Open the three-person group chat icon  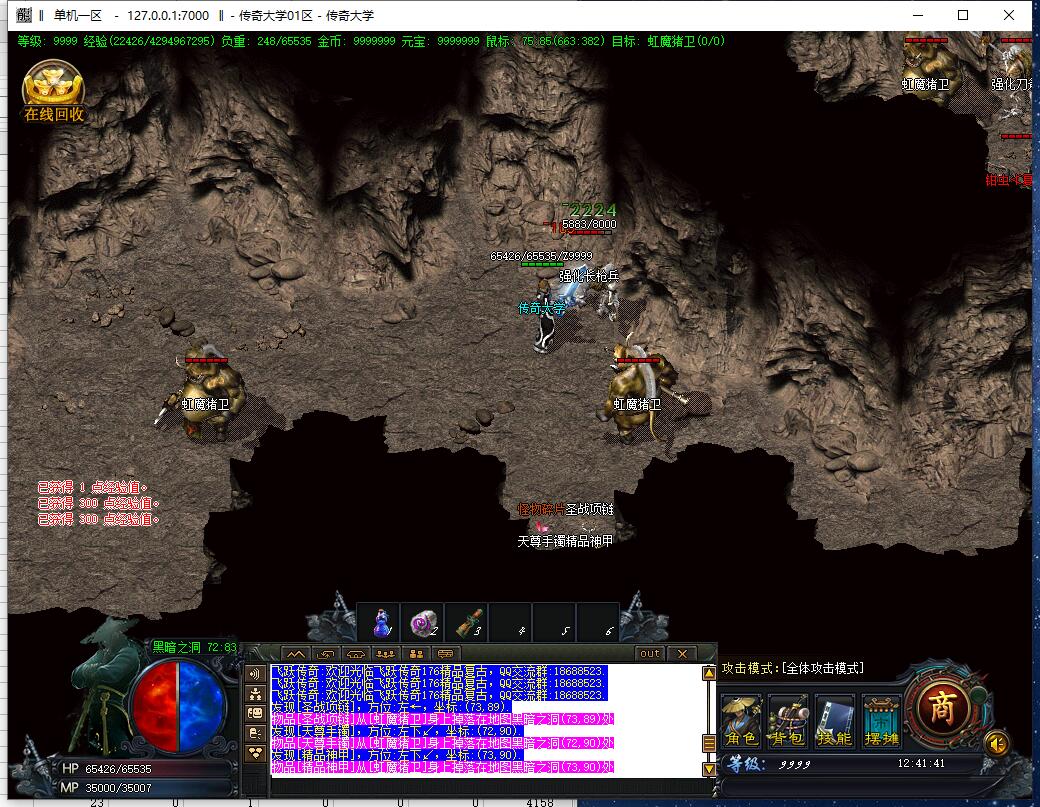point(386,654)
